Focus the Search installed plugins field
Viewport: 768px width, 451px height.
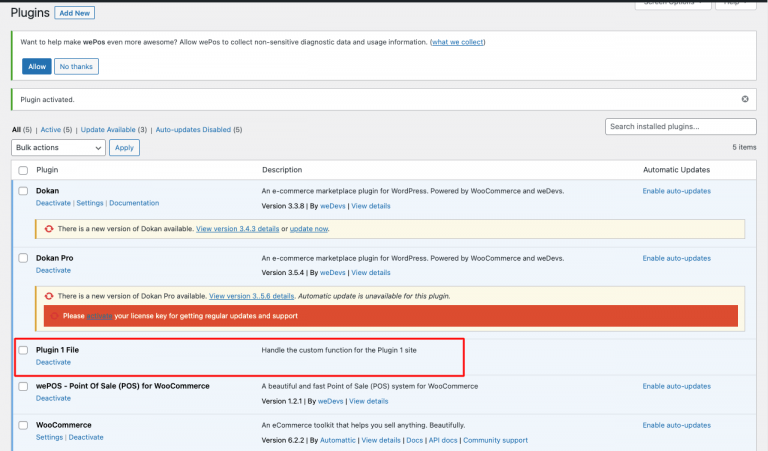(x=680, y=126)
